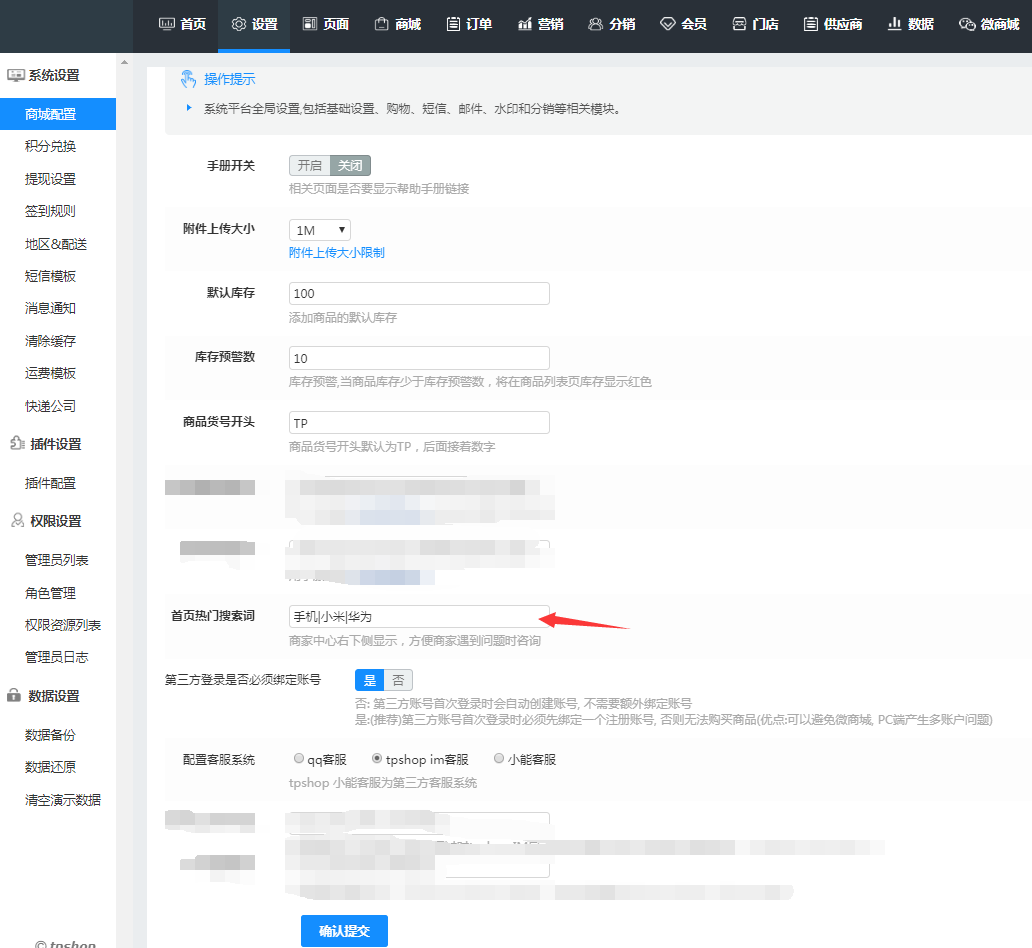Open the attachment upload size dropdown

click(x=319, y=229)
